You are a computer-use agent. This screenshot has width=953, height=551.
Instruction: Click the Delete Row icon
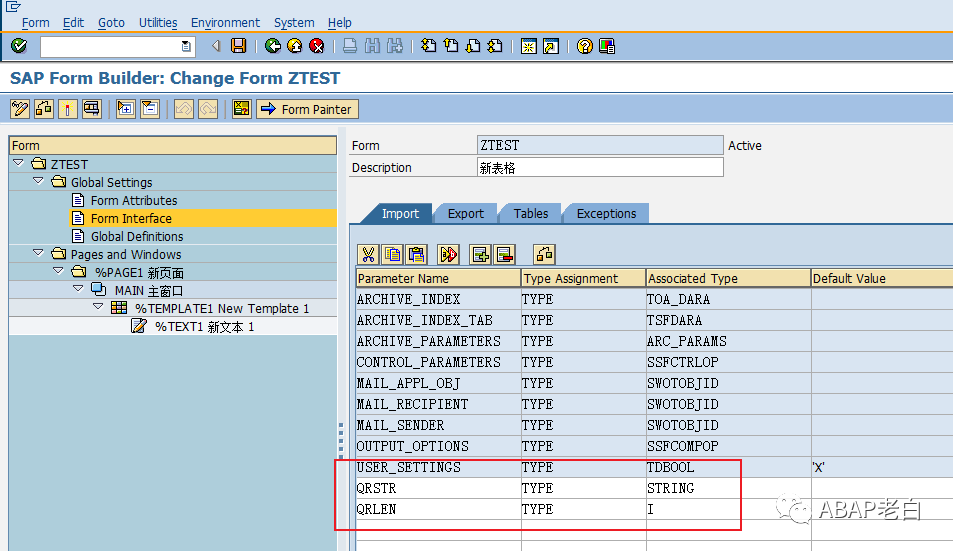504,255
